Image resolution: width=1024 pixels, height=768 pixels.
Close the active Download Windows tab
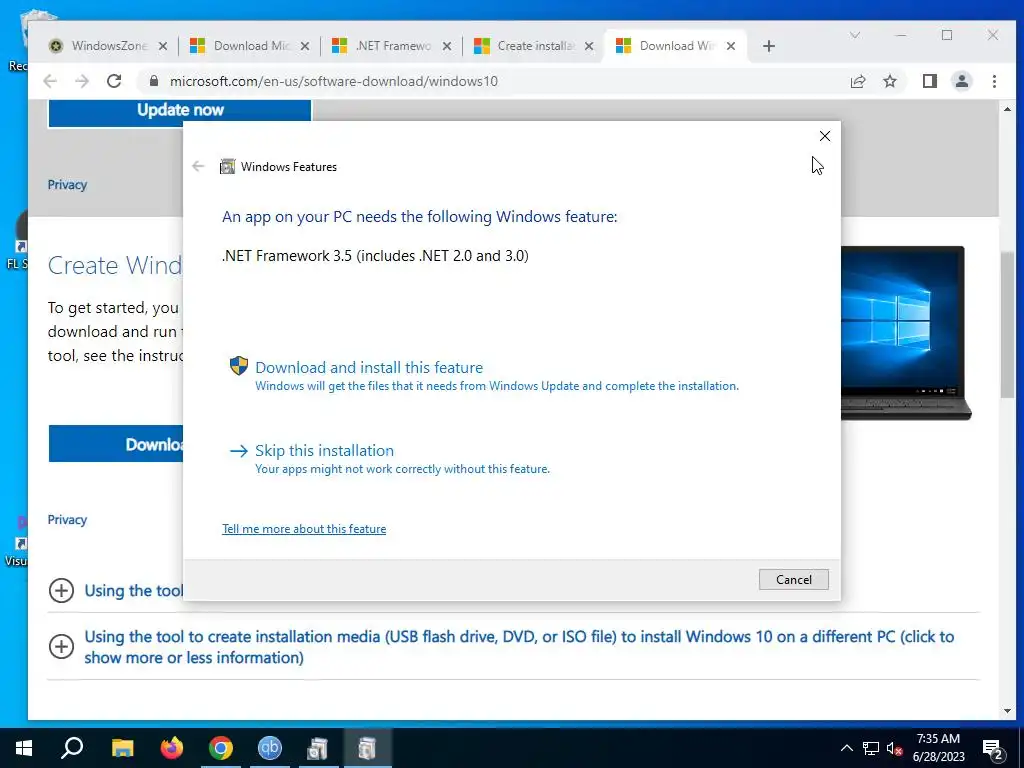click(731, 46)
